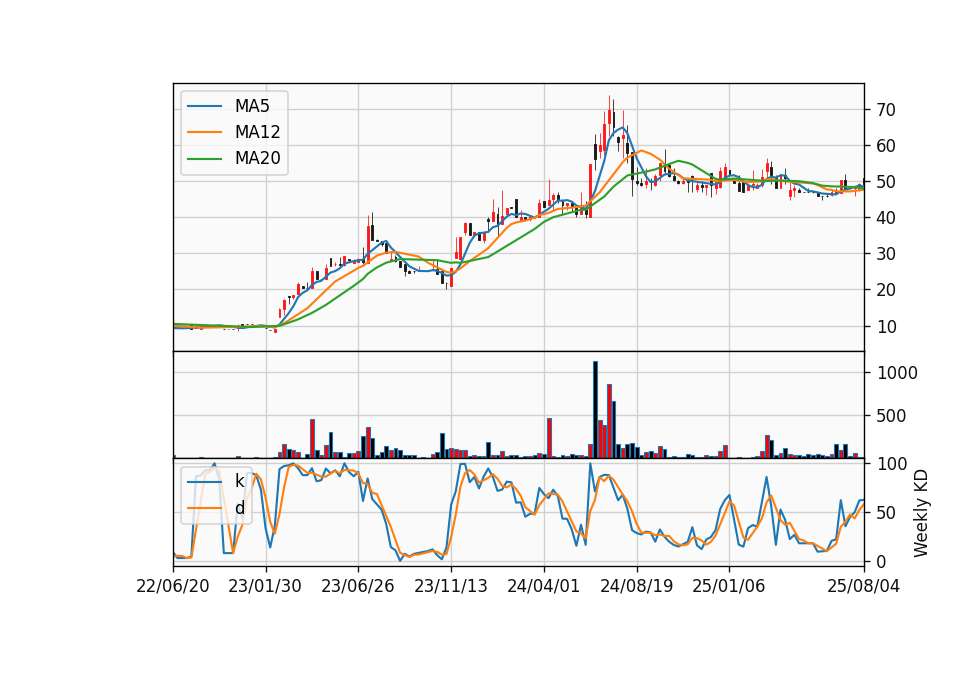Click the 22/06/20 date tick label
Screen dimensions: 960x690
tap(173, 586)
